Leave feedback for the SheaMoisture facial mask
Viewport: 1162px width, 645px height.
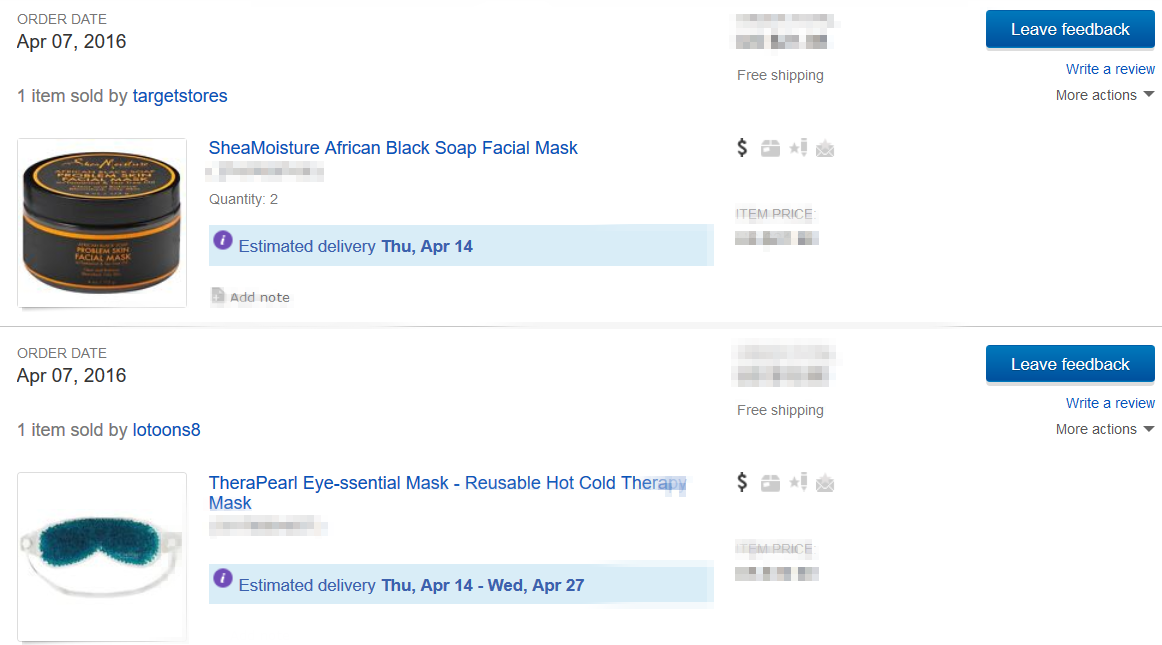pos(1070,30)
